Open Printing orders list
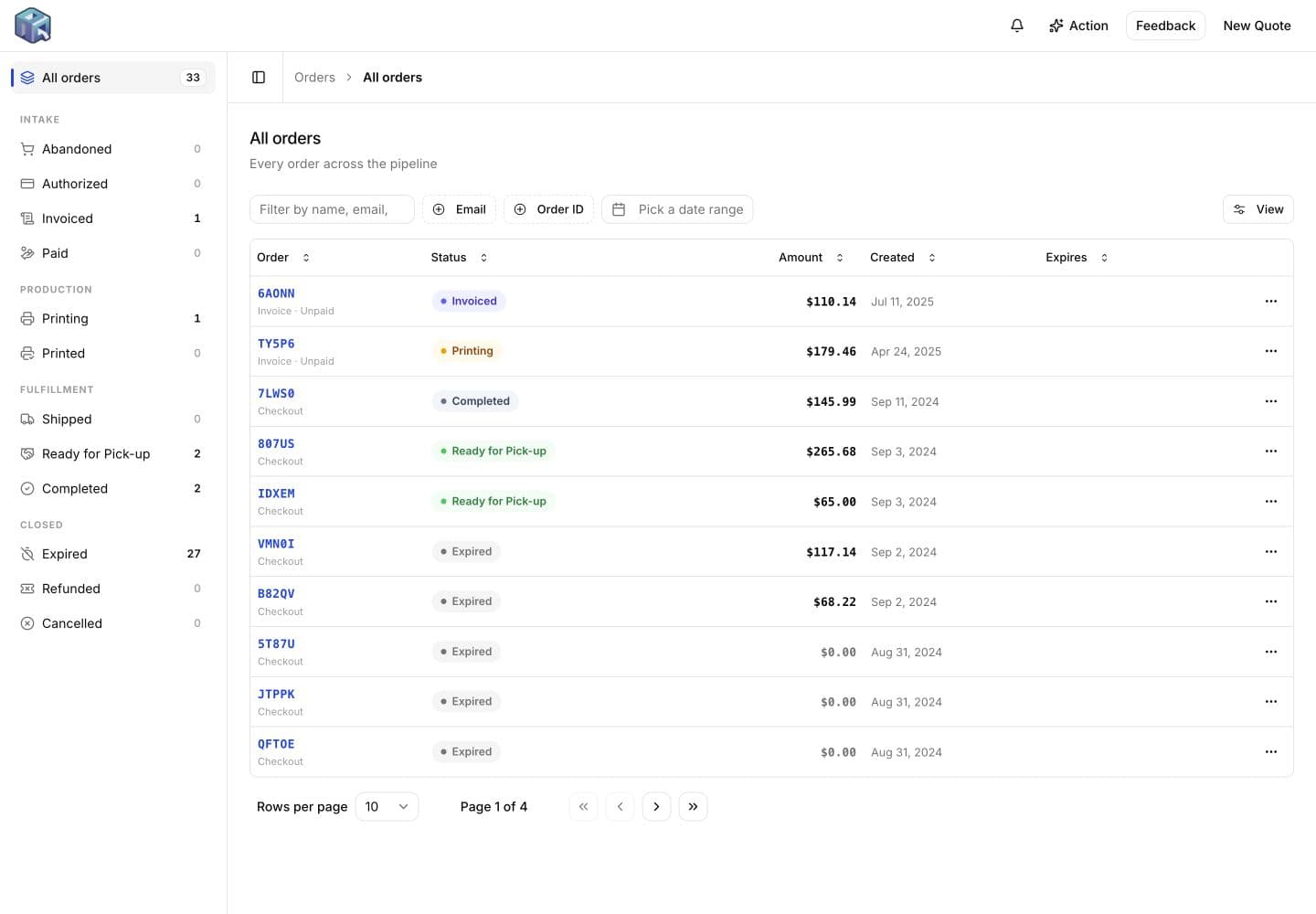This screenshot has height=914, width=1316. [x=113, y=319]
